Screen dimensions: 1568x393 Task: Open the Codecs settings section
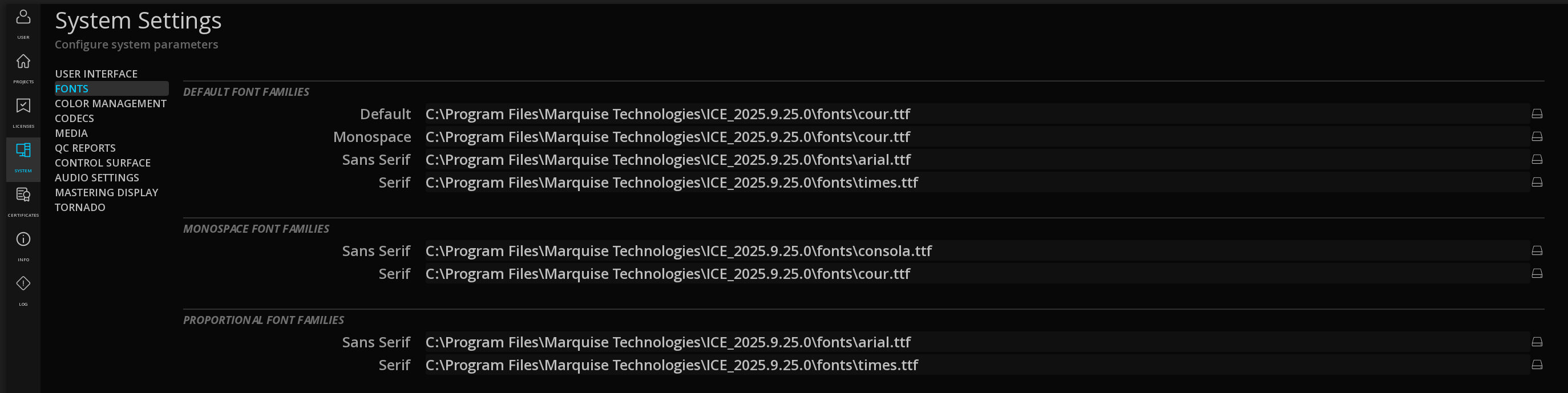74,118
